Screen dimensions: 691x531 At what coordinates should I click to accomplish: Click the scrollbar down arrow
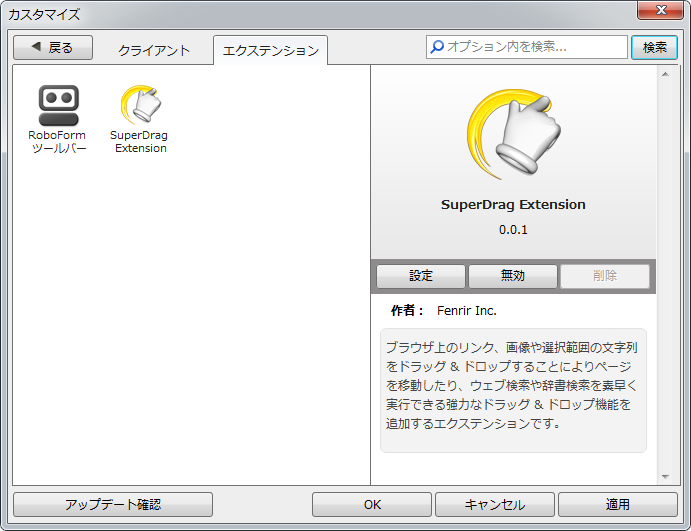(665, 477)
